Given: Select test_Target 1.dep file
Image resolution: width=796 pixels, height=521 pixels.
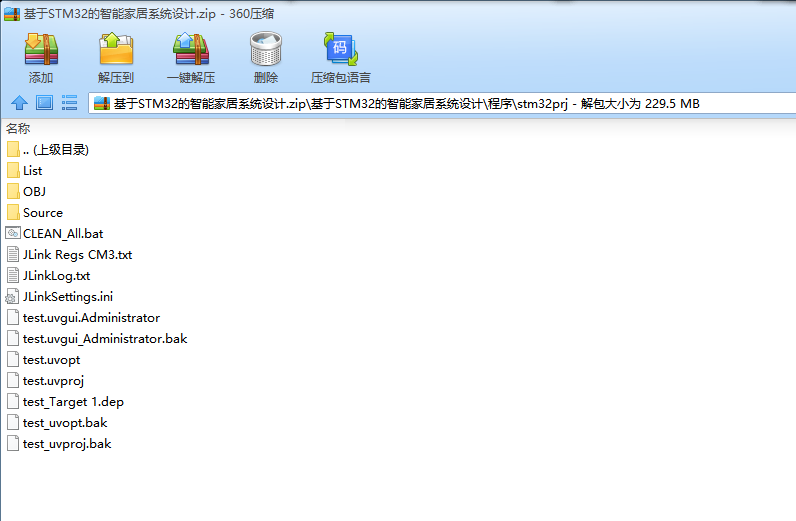Looking at the screenshot, I should coord(65,402).
